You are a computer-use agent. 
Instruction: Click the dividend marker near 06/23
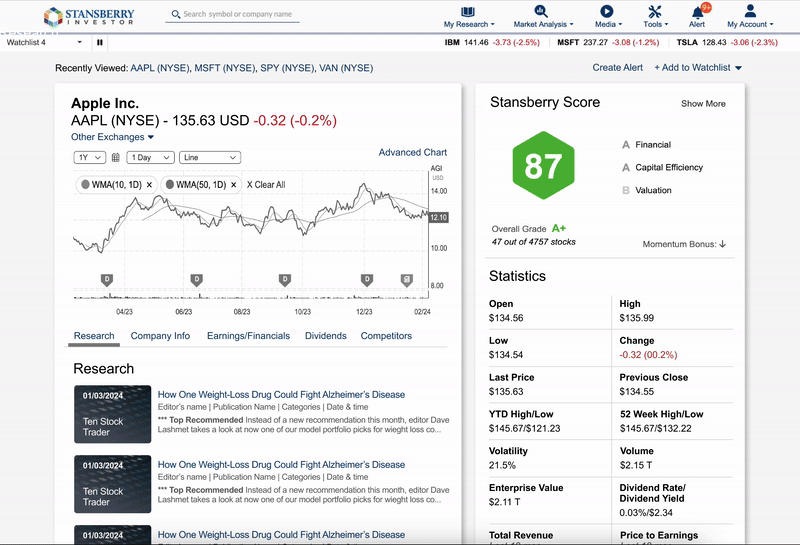(196, 280)
